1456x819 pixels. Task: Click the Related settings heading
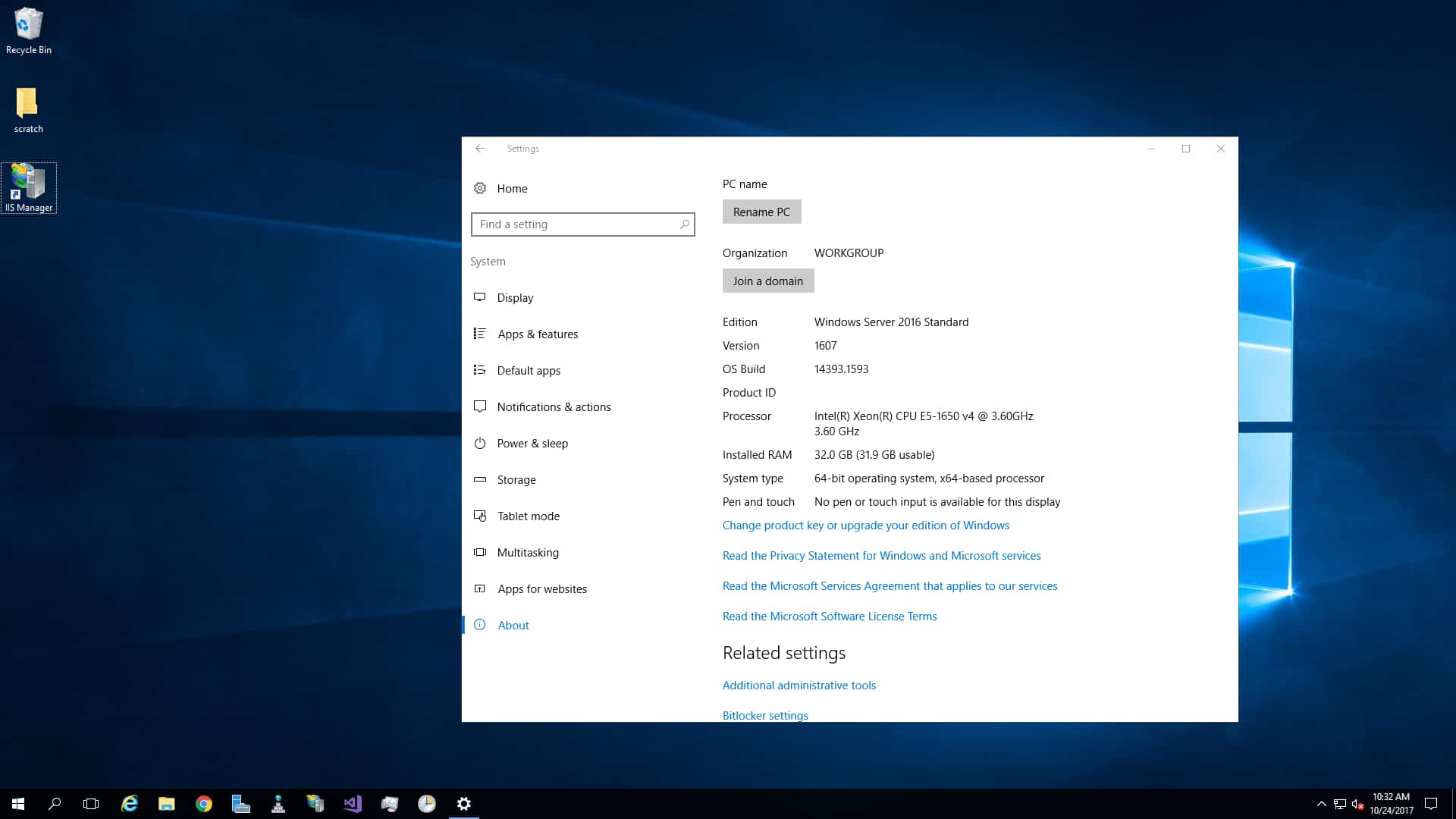click(784, 653)
